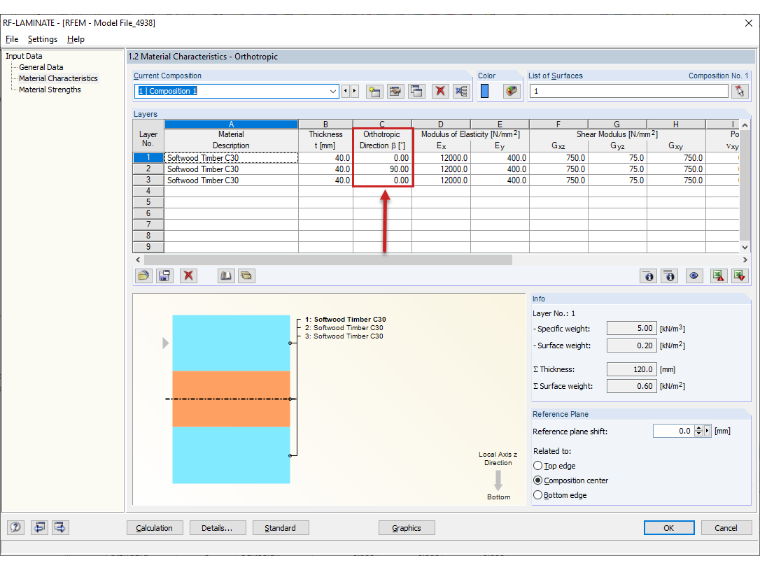Click the Graphics button
The image size is (760, 570).
[406, 528]
